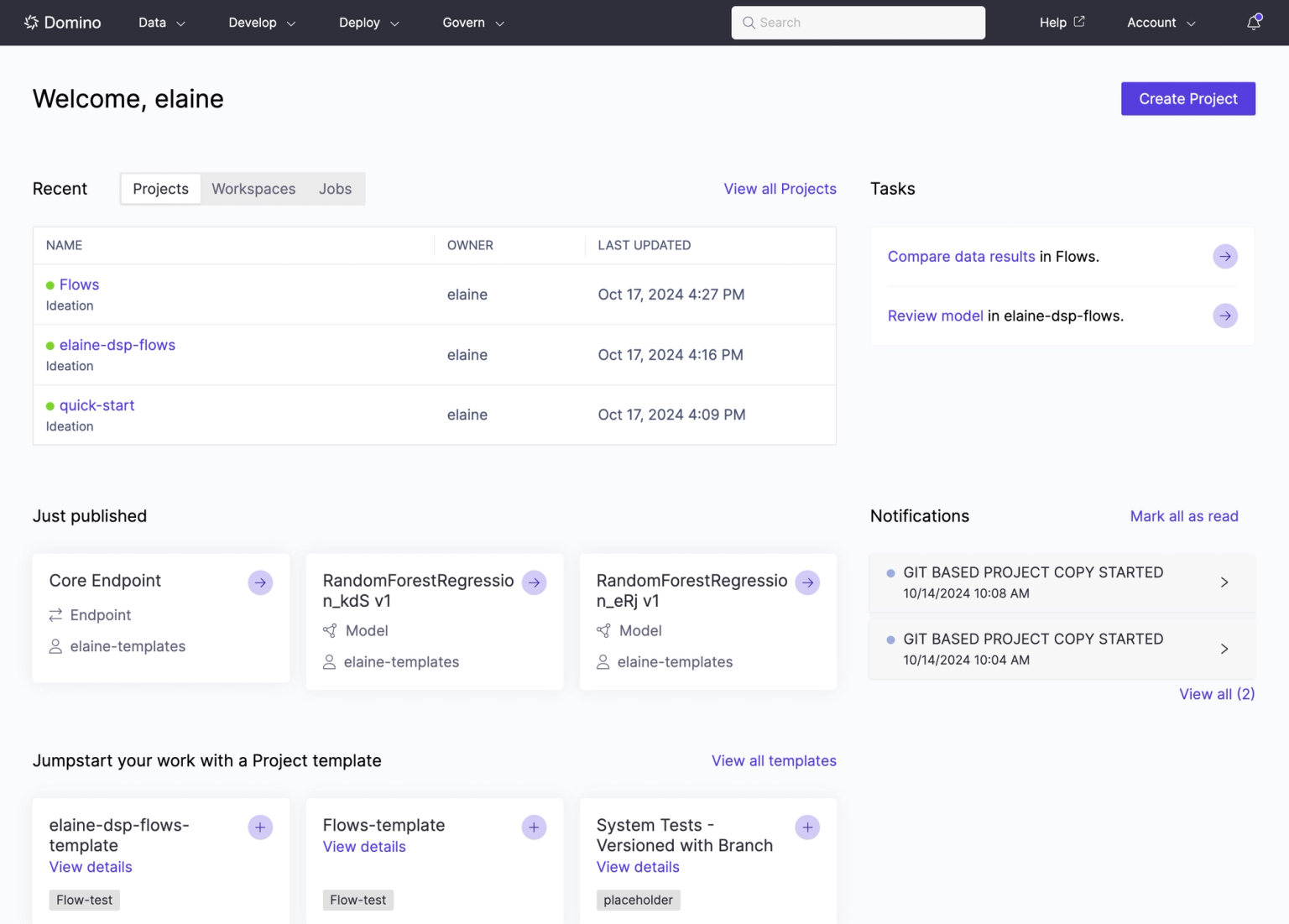The width and height of the screenshot is (1289, 924).
Task: Open RandomForestRegression_eRj v1 arrow icon
Action: click(807, 582)
